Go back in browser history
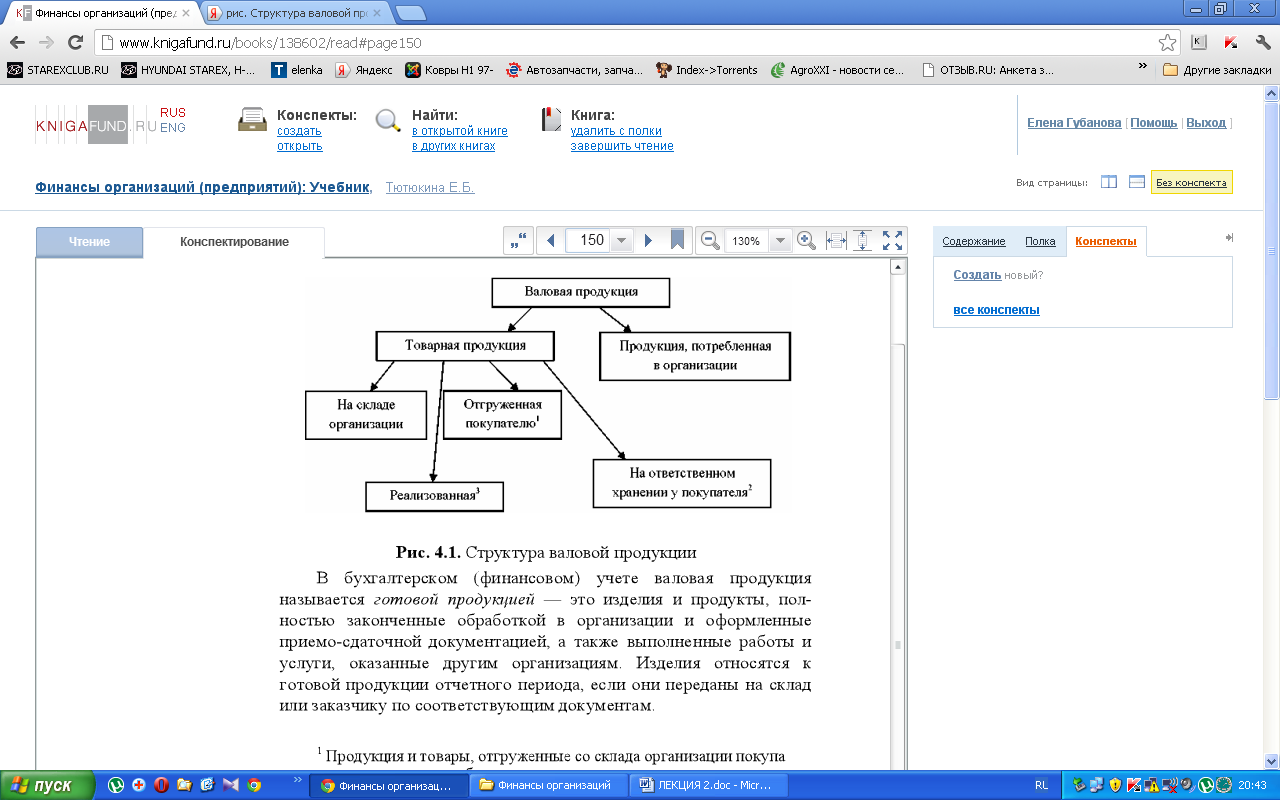 17,43
